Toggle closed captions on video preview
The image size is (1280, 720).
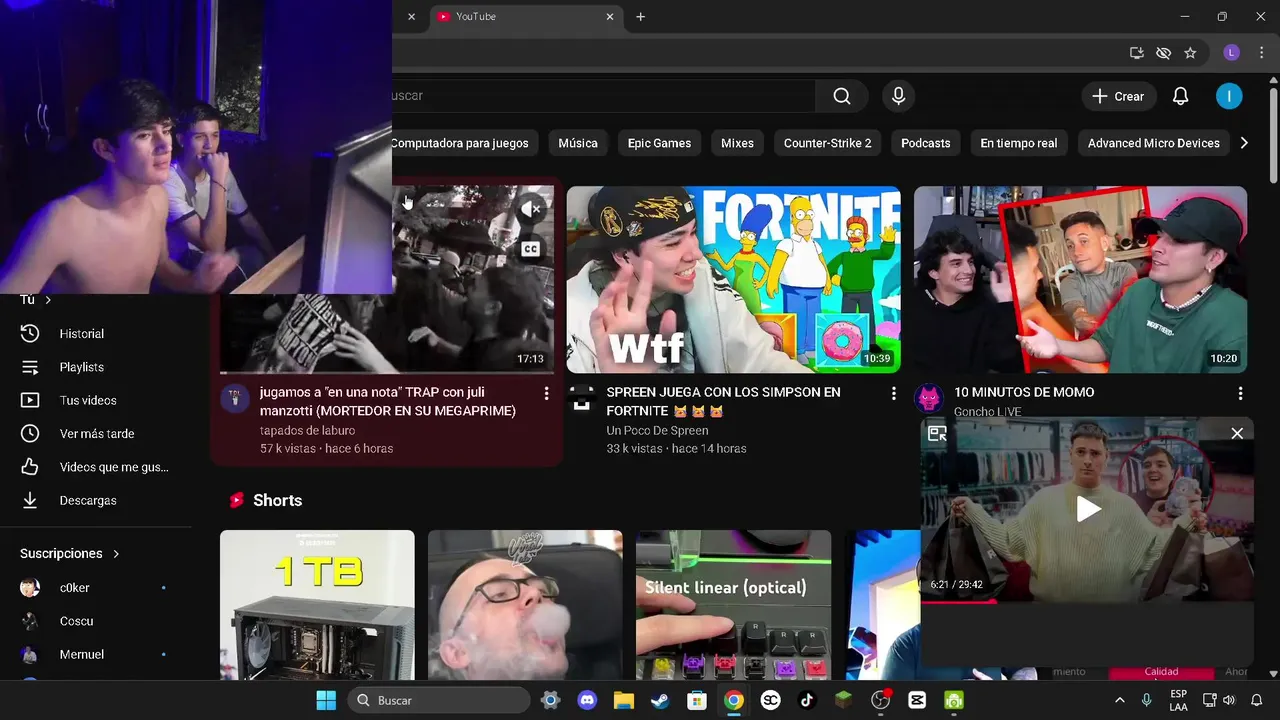pos(531,249)
